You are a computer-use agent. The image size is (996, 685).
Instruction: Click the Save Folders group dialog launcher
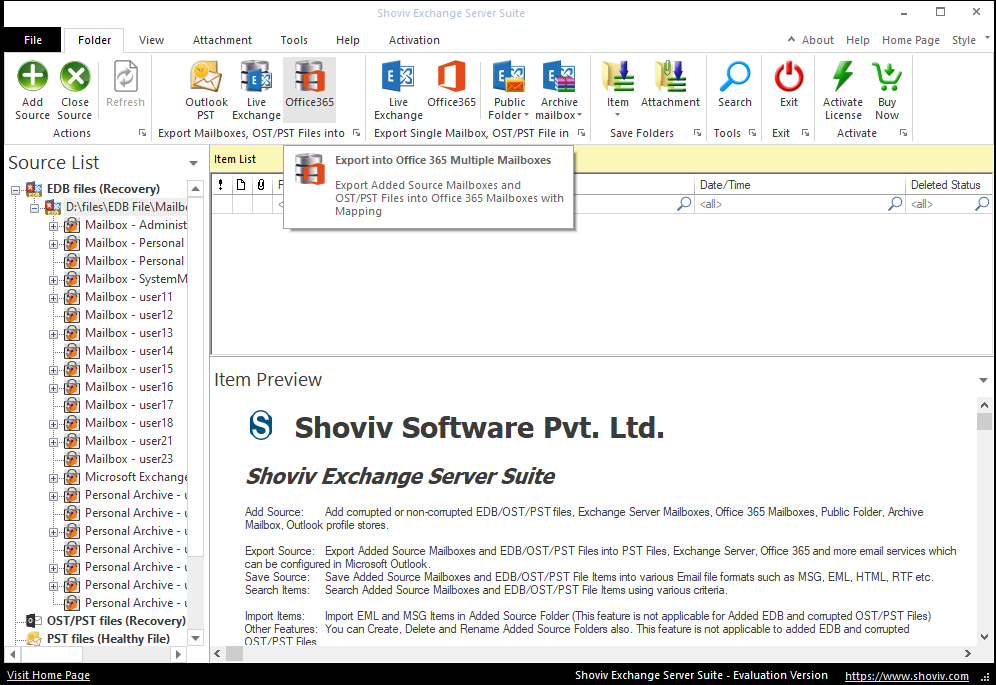coord(697,133)
